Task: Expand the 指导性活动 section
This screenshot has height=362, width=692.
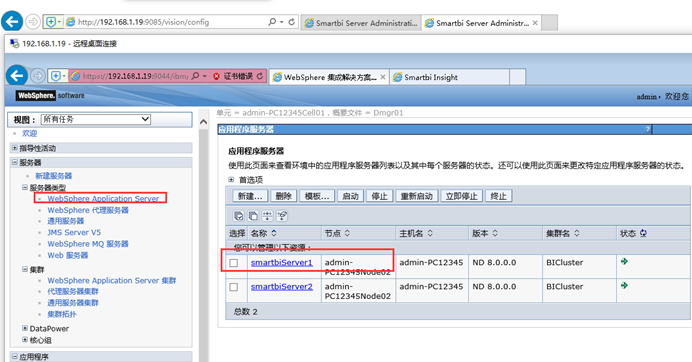Action: point(15,148)
